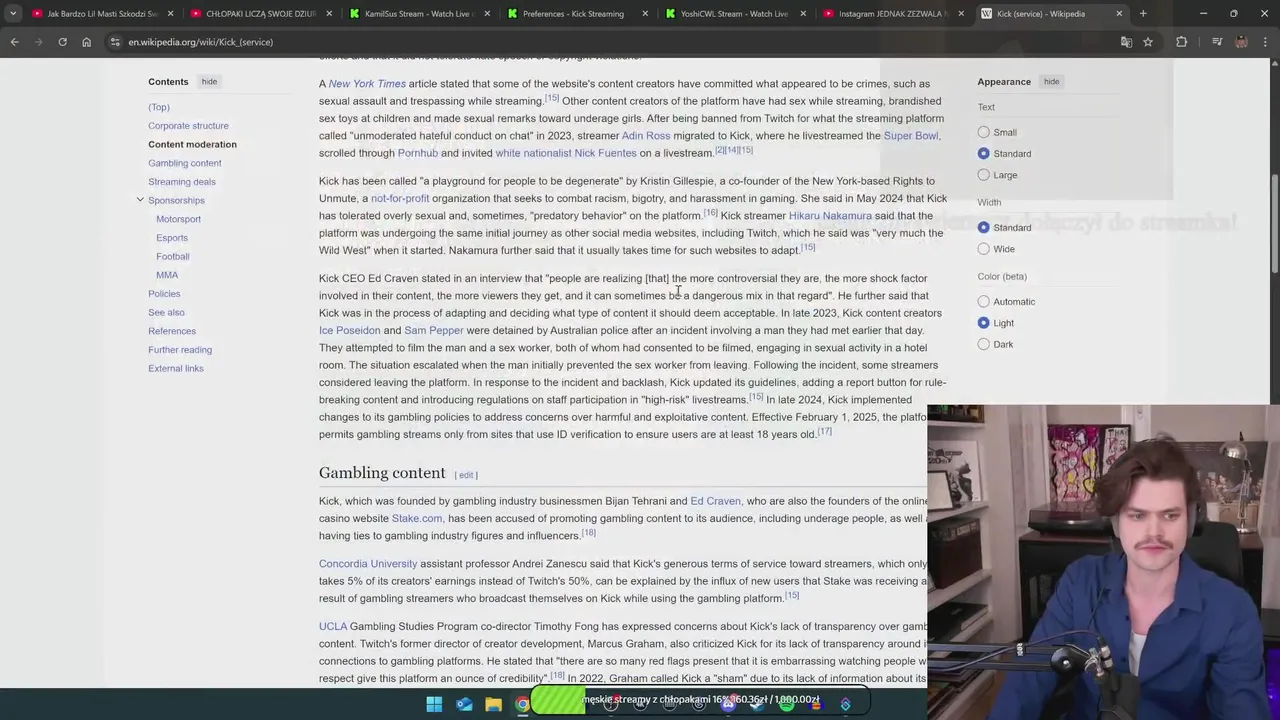Go to Content moderation in contents
The height and width of the screenshot is (720, 1280).
tap(192, 144)
